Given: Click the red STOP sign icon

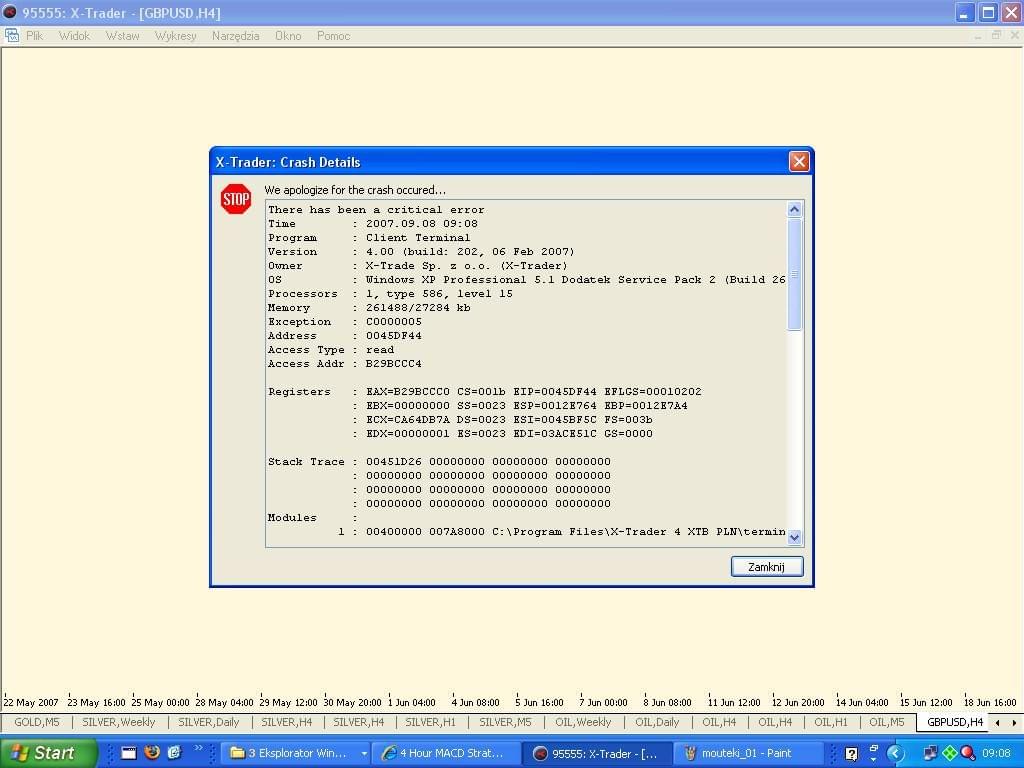Looking at the screenshot, I should tap(236, 199).
